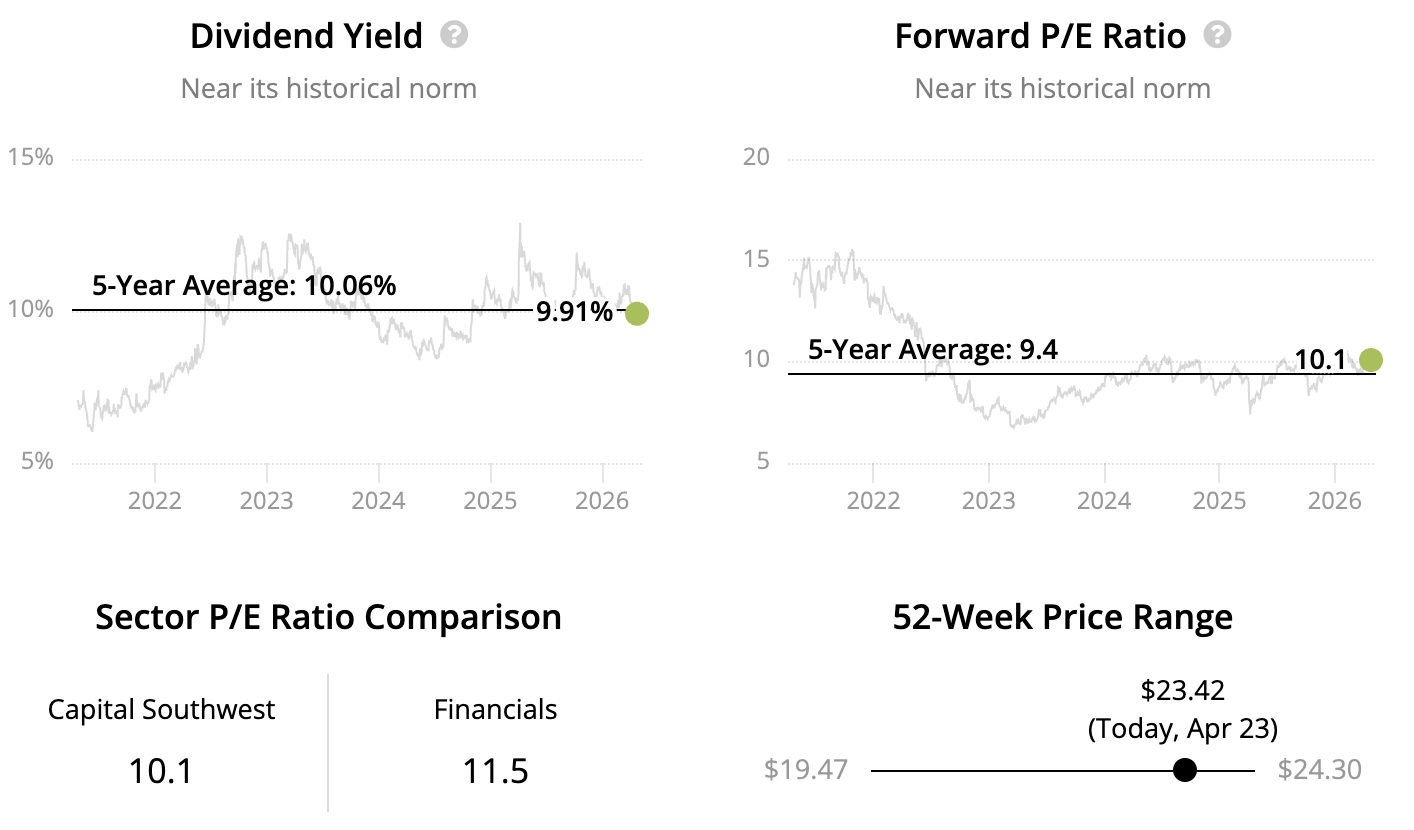This screenshot has height=830, width=1414.
Task: Click the 52-Week Price Range heading
Action: [1062, 617]
